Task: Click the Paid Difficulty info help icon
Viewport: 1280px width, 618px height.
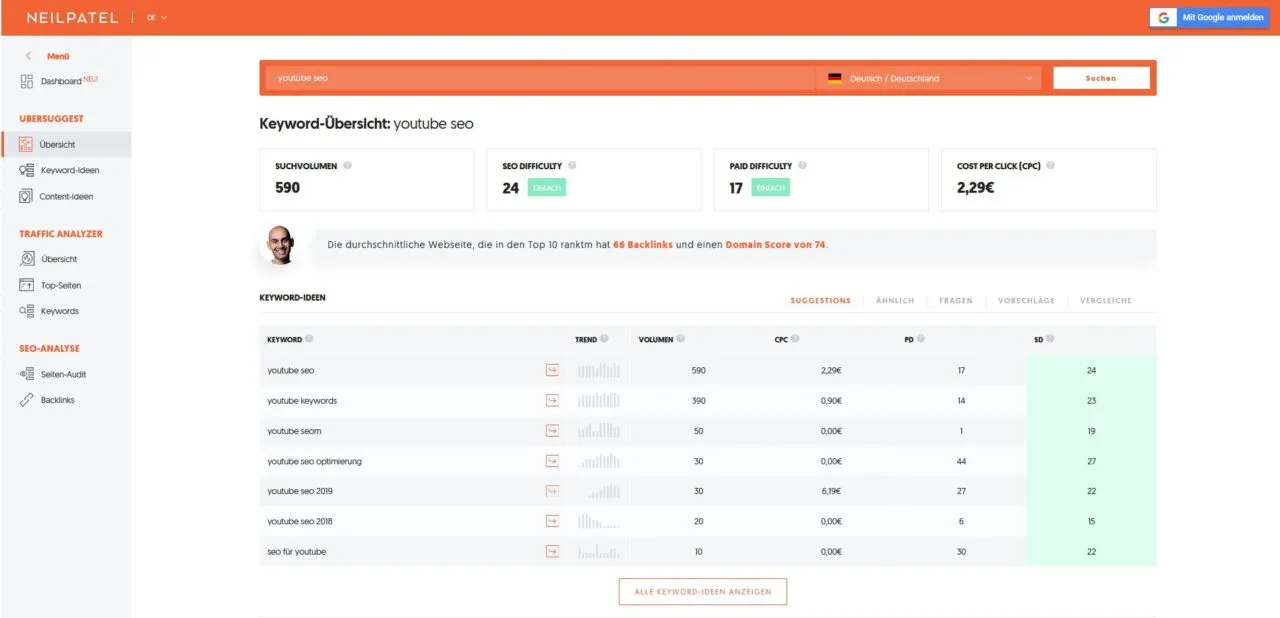Action: (x=802, y=166)
